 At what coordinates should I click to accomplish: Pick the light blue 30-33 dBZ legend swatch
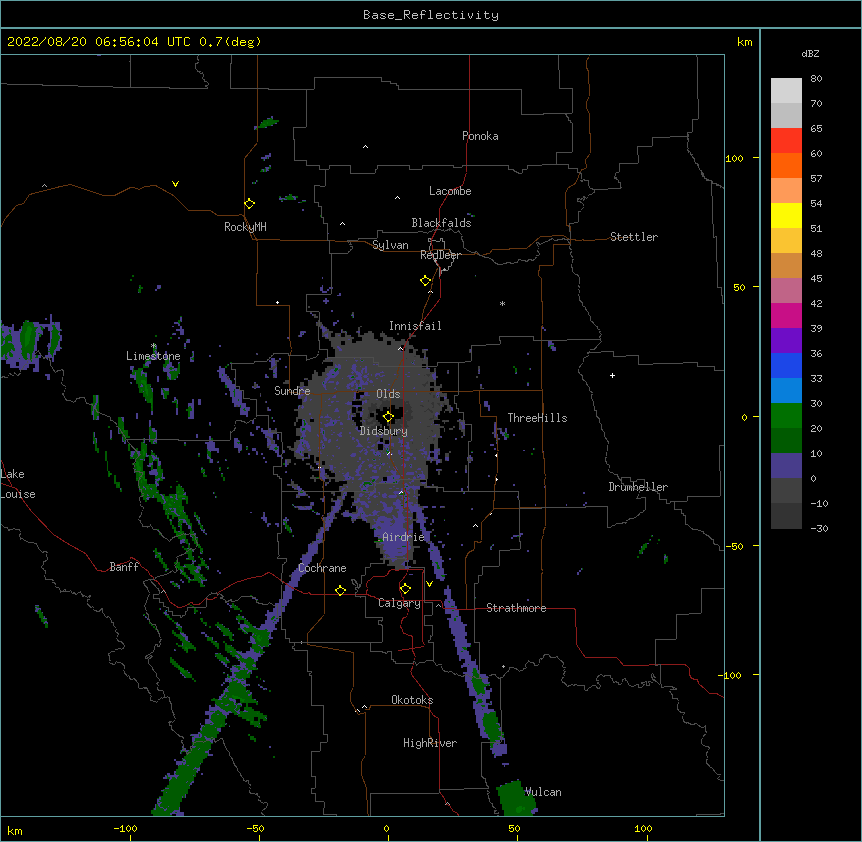[786, 391]
